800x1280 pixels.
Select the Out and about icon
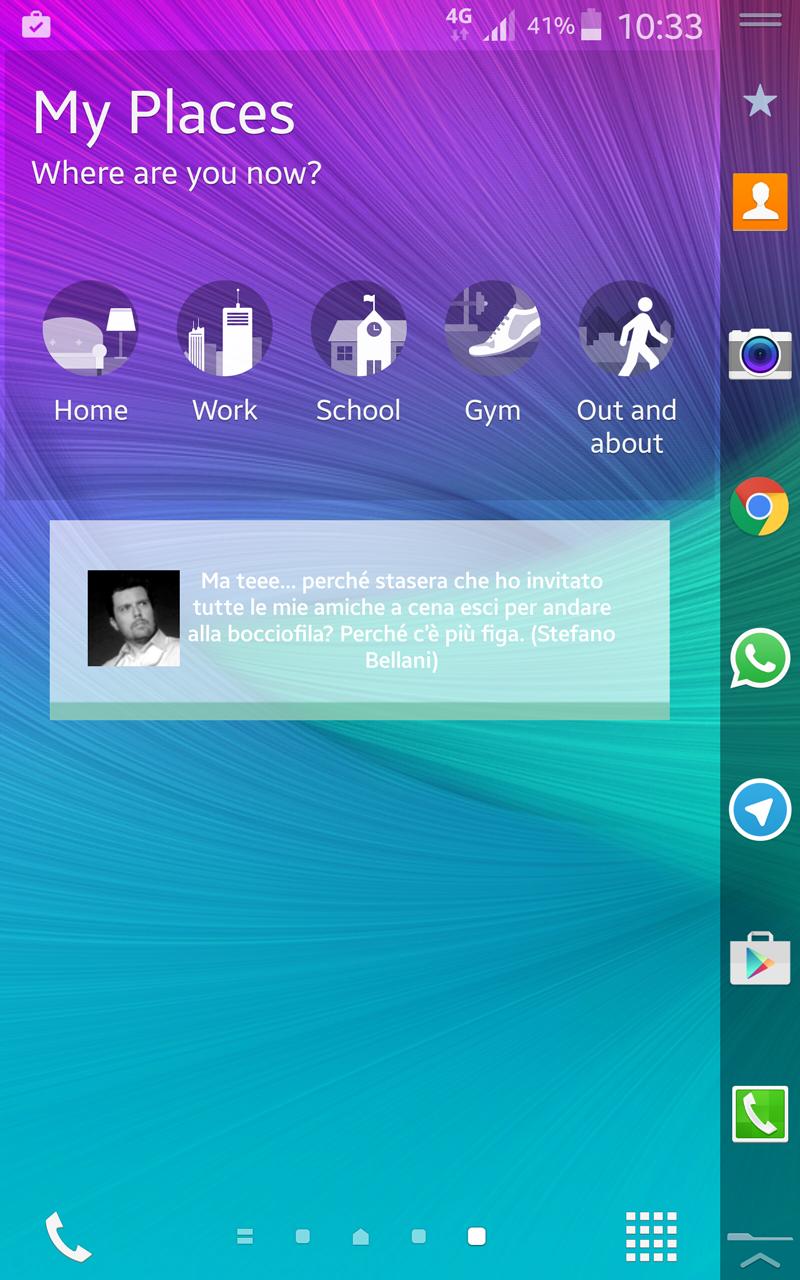click(626, 328)
